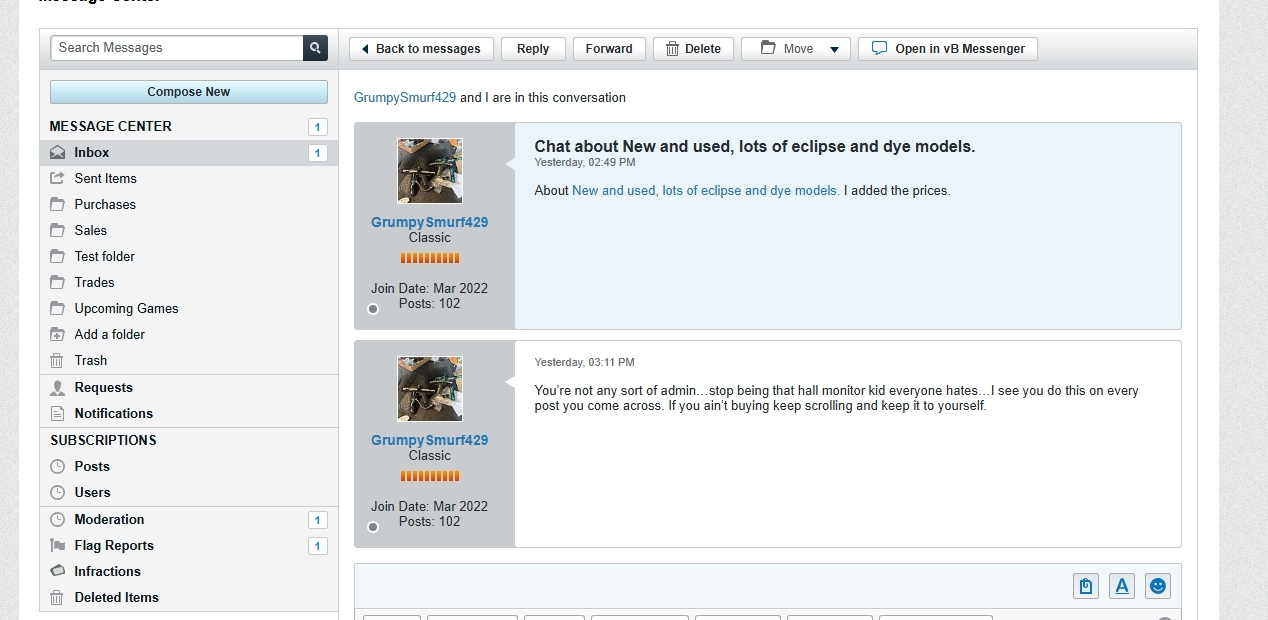Click the online status dot in second message
Viewport: 1268px width, 620px height.
click(373, 527)
